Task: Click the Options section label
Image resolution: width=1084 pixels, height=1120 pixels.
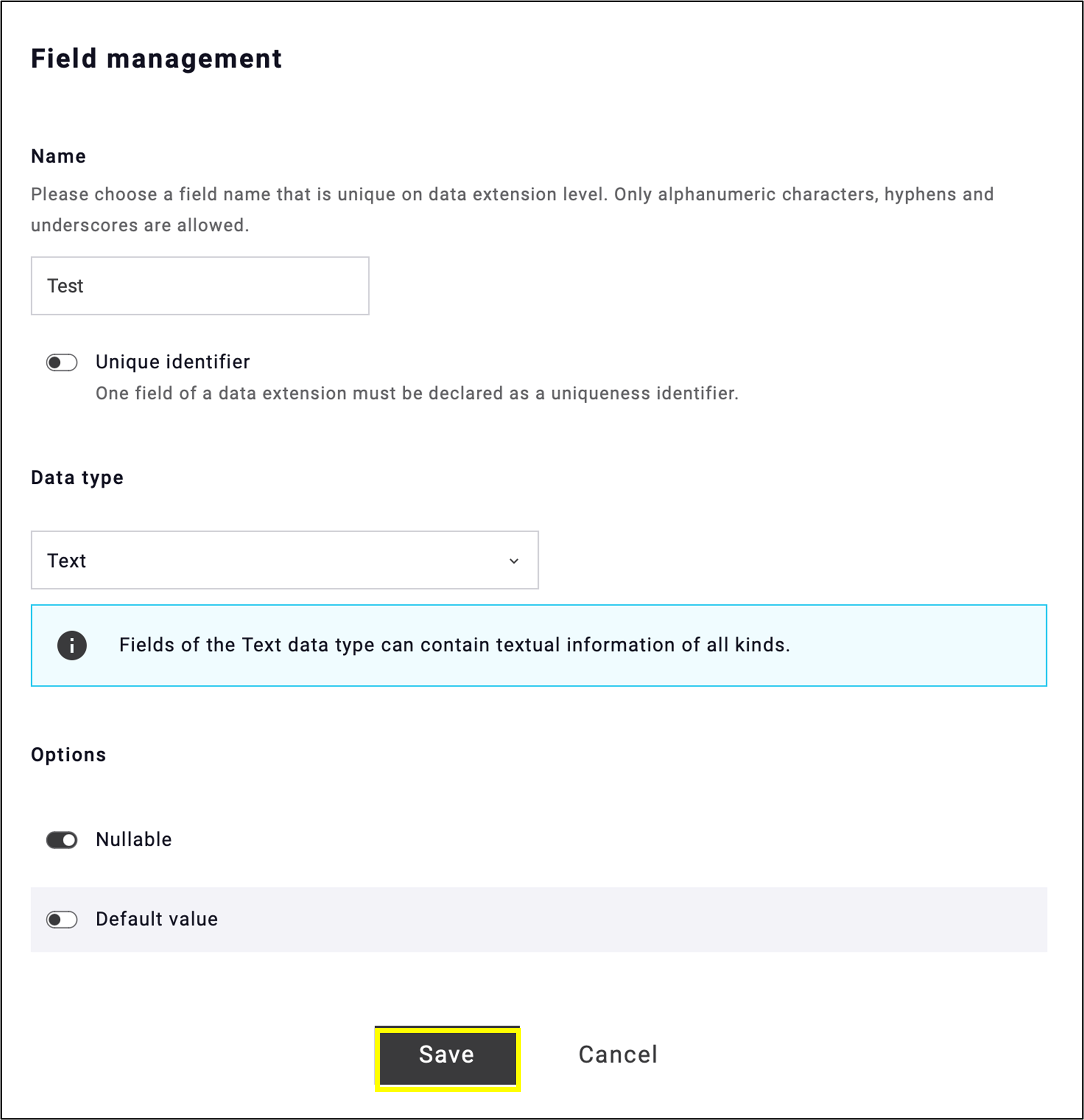Action: point(68,754)
